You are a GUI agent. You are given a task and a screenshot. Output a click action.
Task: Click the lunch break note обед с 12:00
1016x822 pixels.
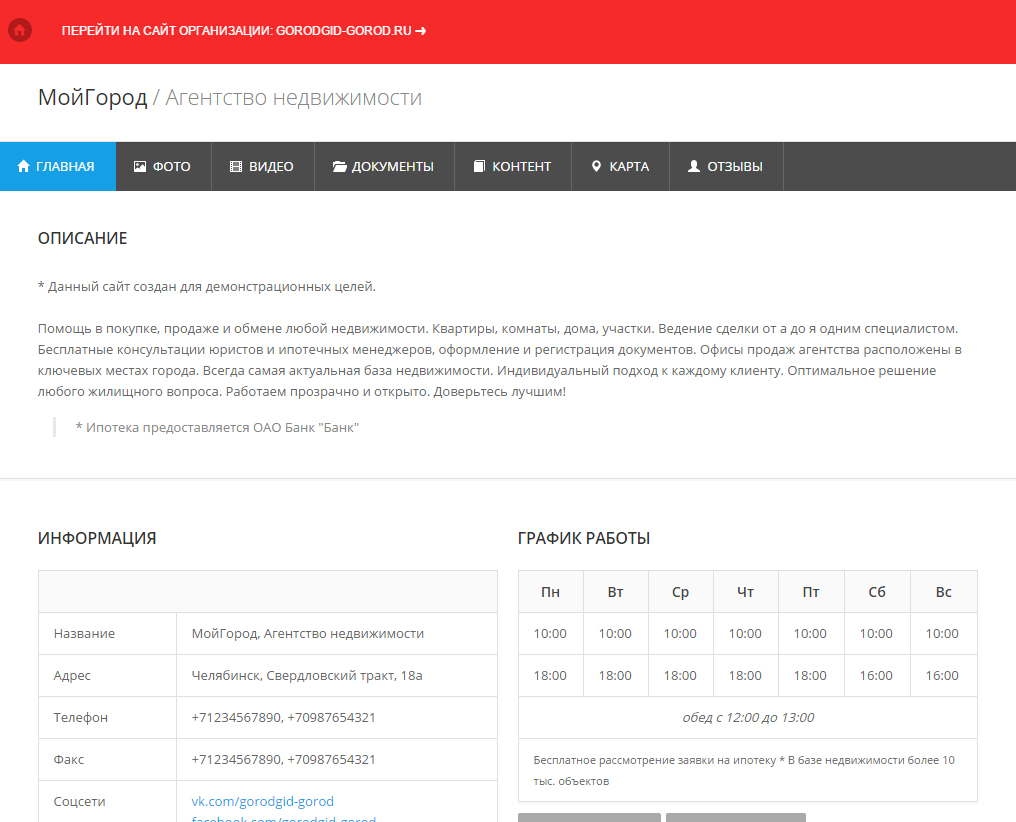pos(747,717)
